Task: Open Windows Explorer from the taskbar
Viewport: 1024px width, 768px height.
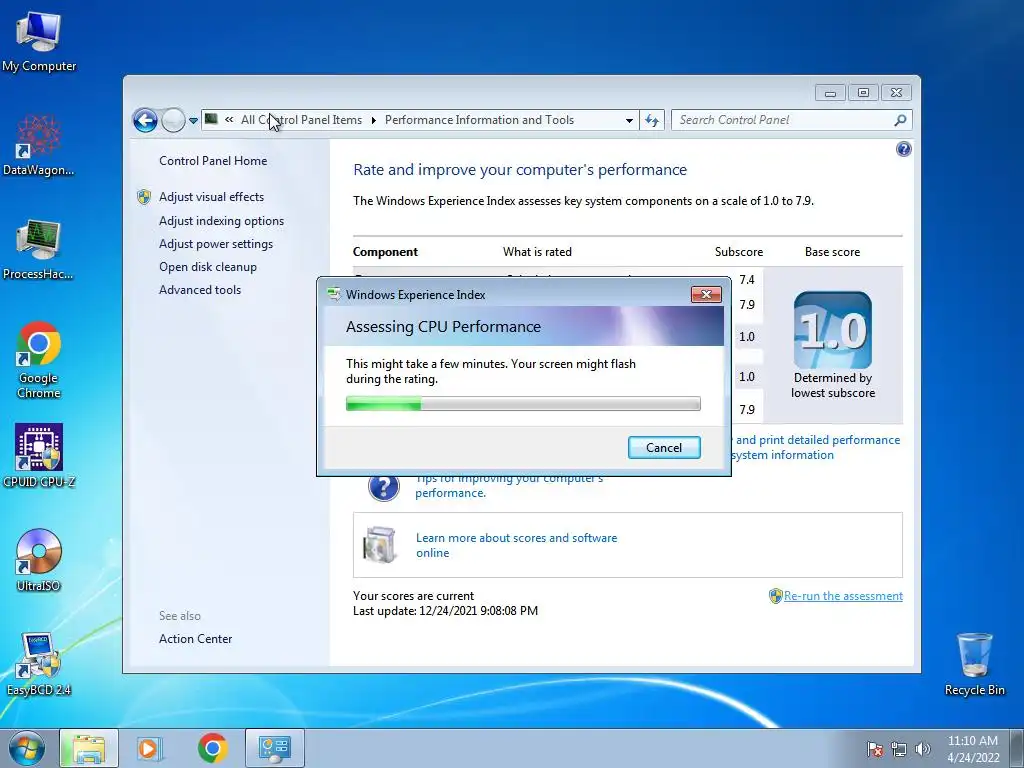Action: (x=89, y=748)
